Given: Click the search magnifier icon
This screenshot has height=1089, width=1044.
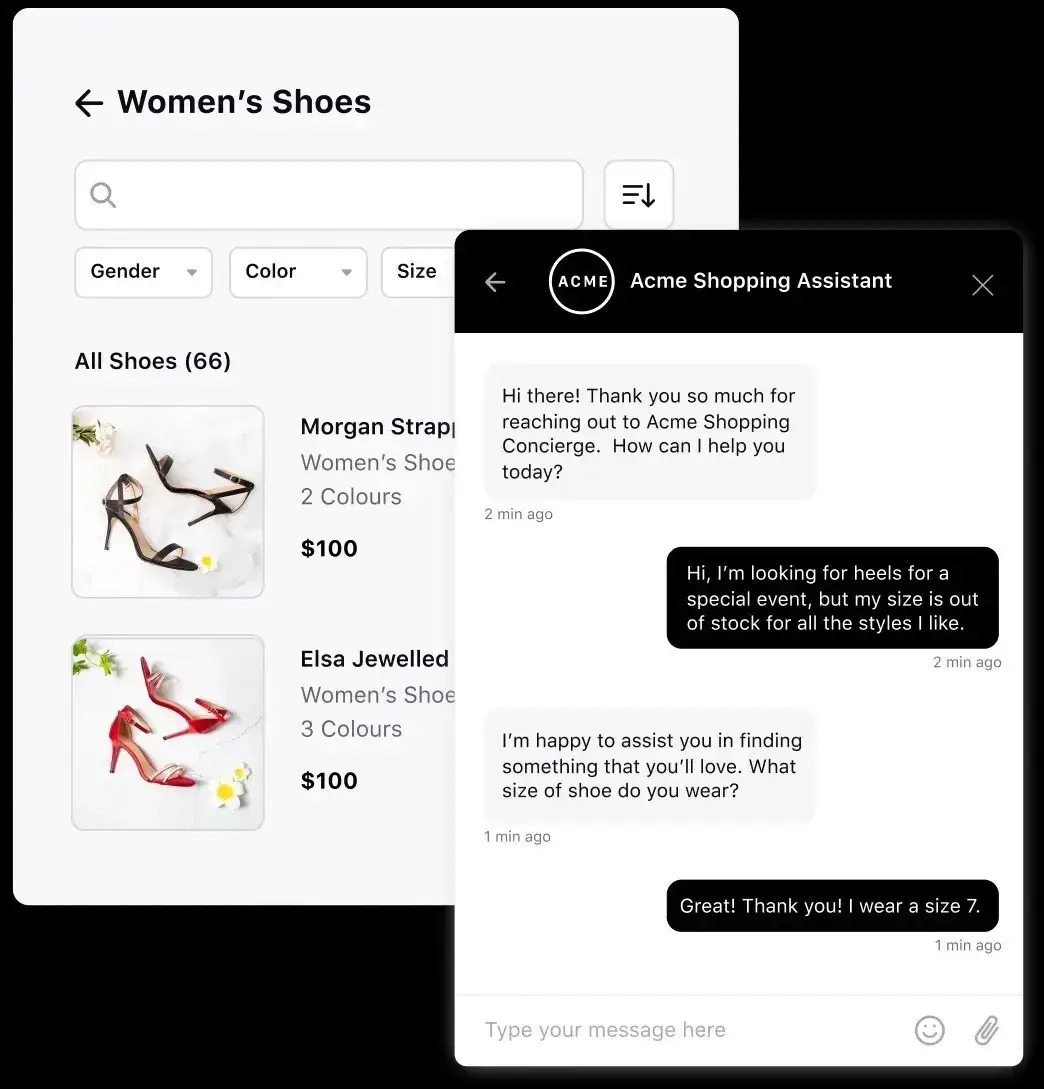Looking at the screenshot, I should click(x=103, y=195).
